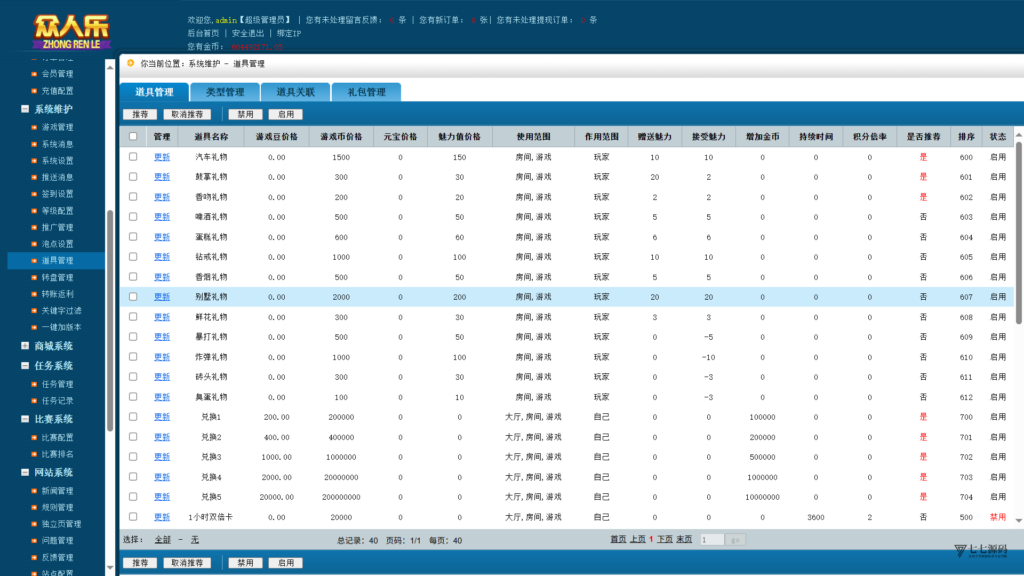Screen dimensions: 1024x576
Task: Click the arrow icon beside 签到设置
Action: pyautogui.click(x=34, y=194)
